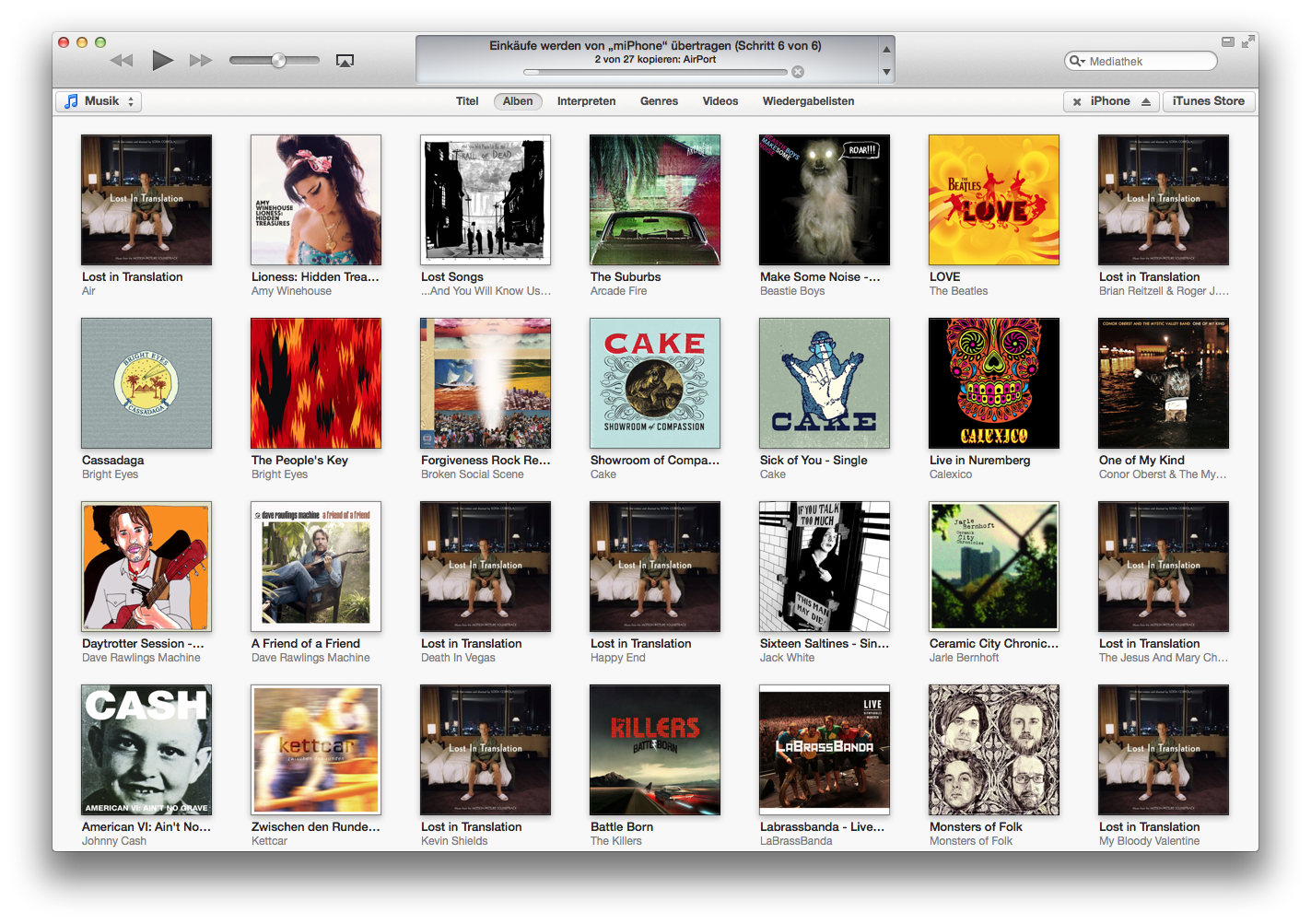Image resolution: width=1311 pixels, height=924 pixels.
Task: Select The Suburbs album cover
Action: 655,200
